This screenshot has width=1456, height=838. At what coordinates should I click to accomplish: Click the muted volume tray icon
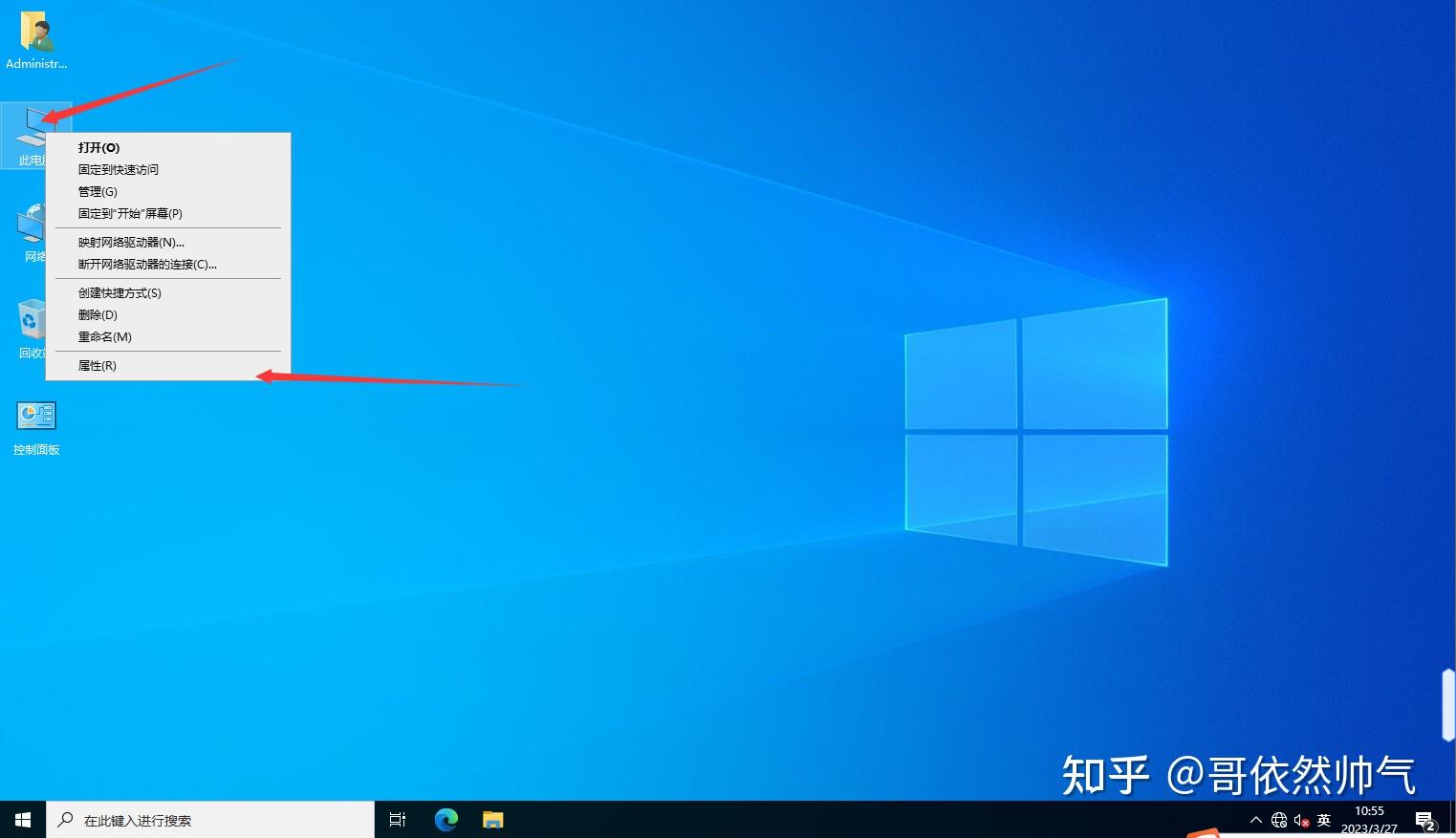click(1301, 820)
